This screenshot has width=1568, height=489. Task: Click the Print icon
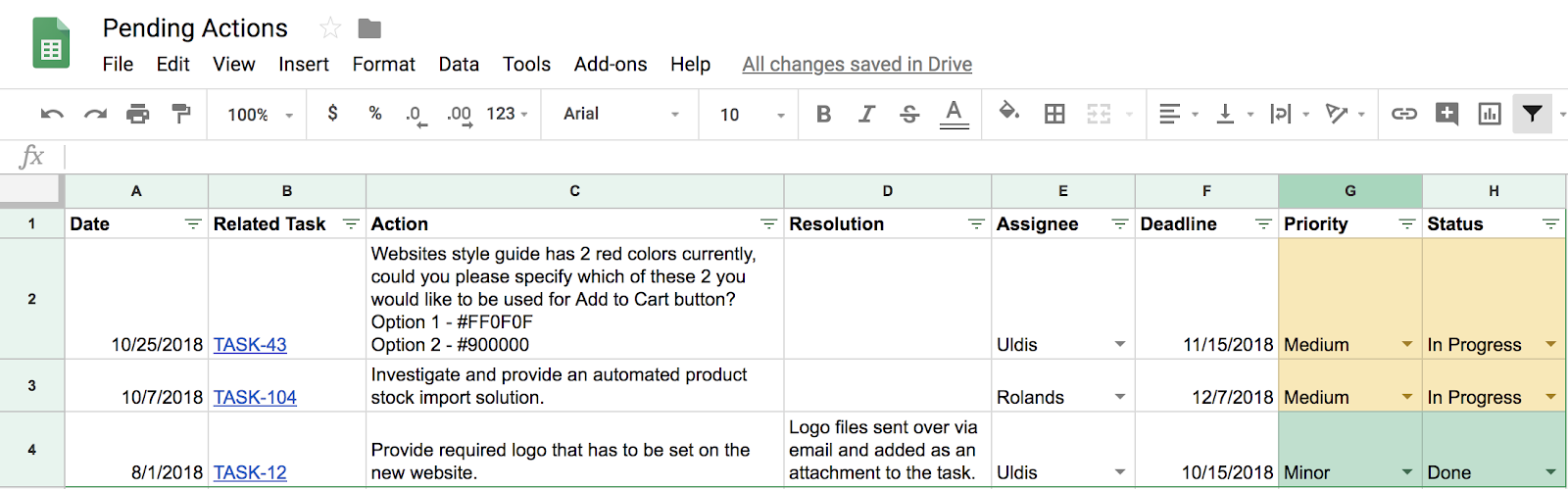pos(138,115)
